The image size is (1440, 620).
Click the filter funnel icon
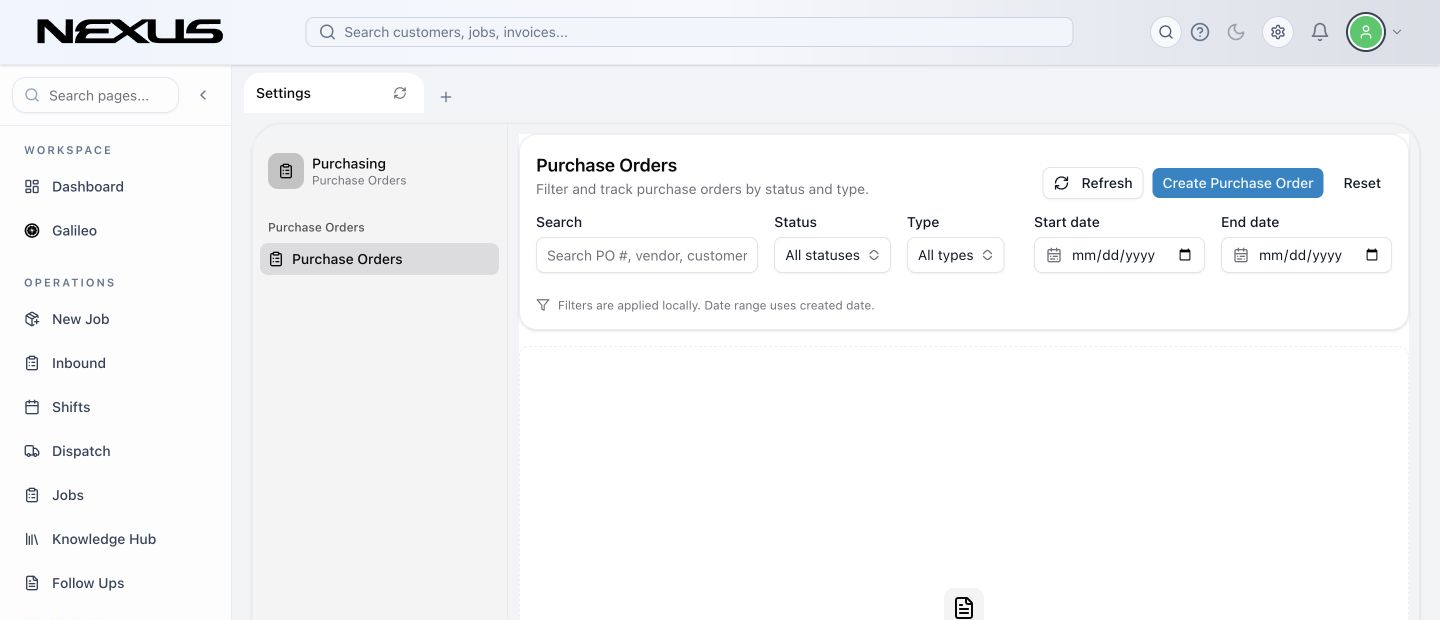point(543,305)
